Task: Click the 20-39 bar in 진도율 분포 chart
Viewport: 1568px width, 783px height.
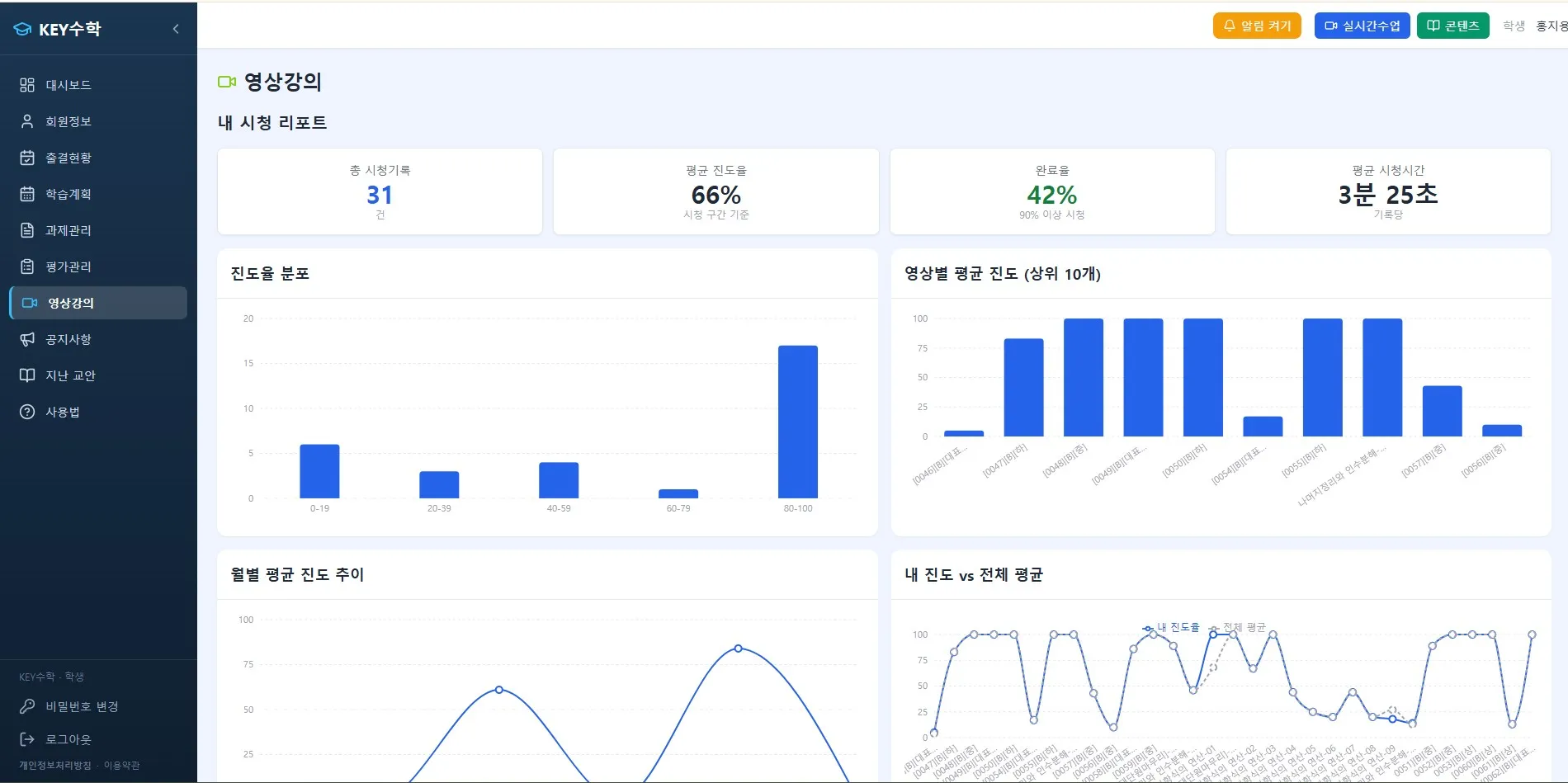Action: tap(439, 485)
